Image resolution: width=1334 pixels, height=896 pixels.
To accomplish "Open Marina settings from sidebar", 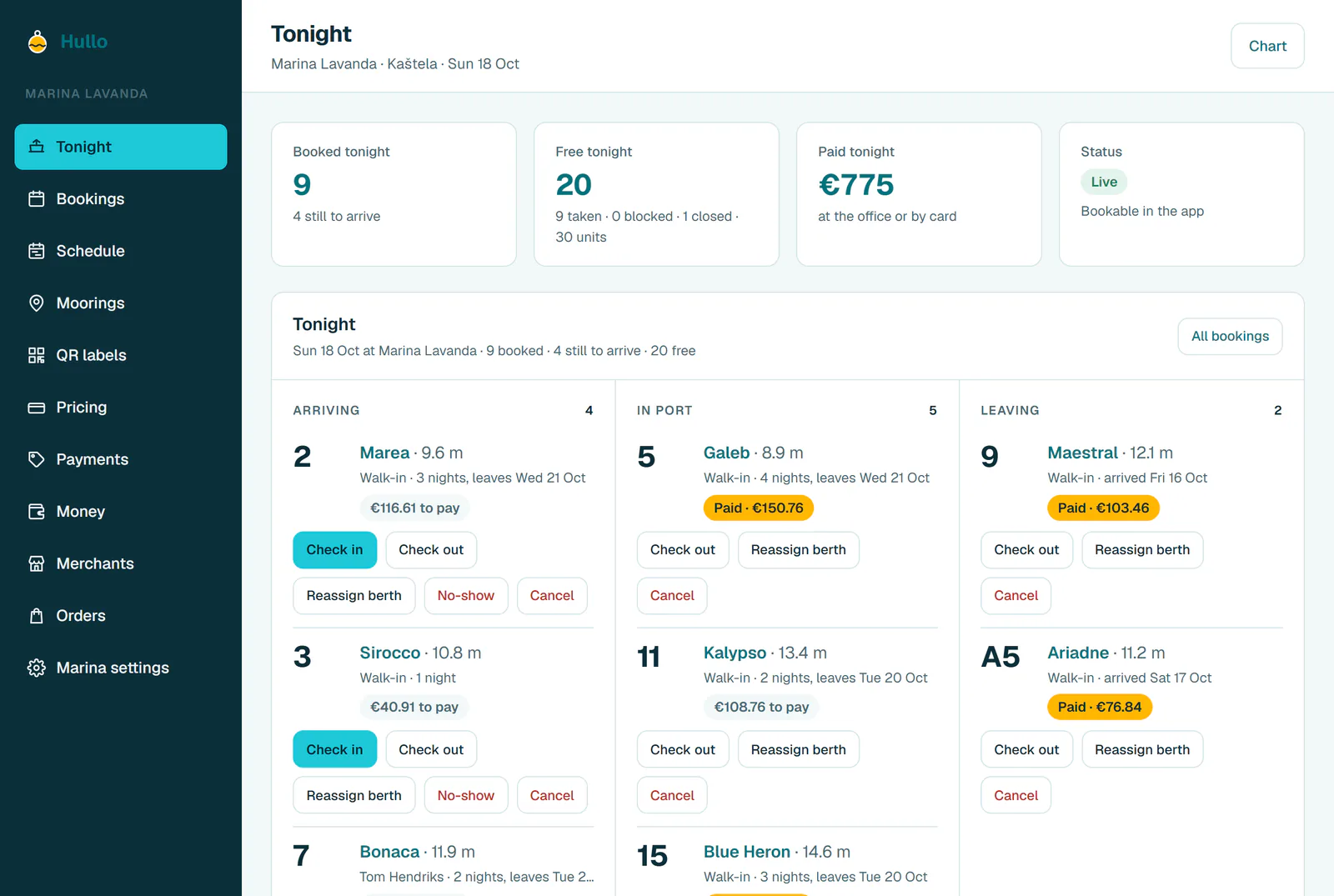I will (121, 668).
